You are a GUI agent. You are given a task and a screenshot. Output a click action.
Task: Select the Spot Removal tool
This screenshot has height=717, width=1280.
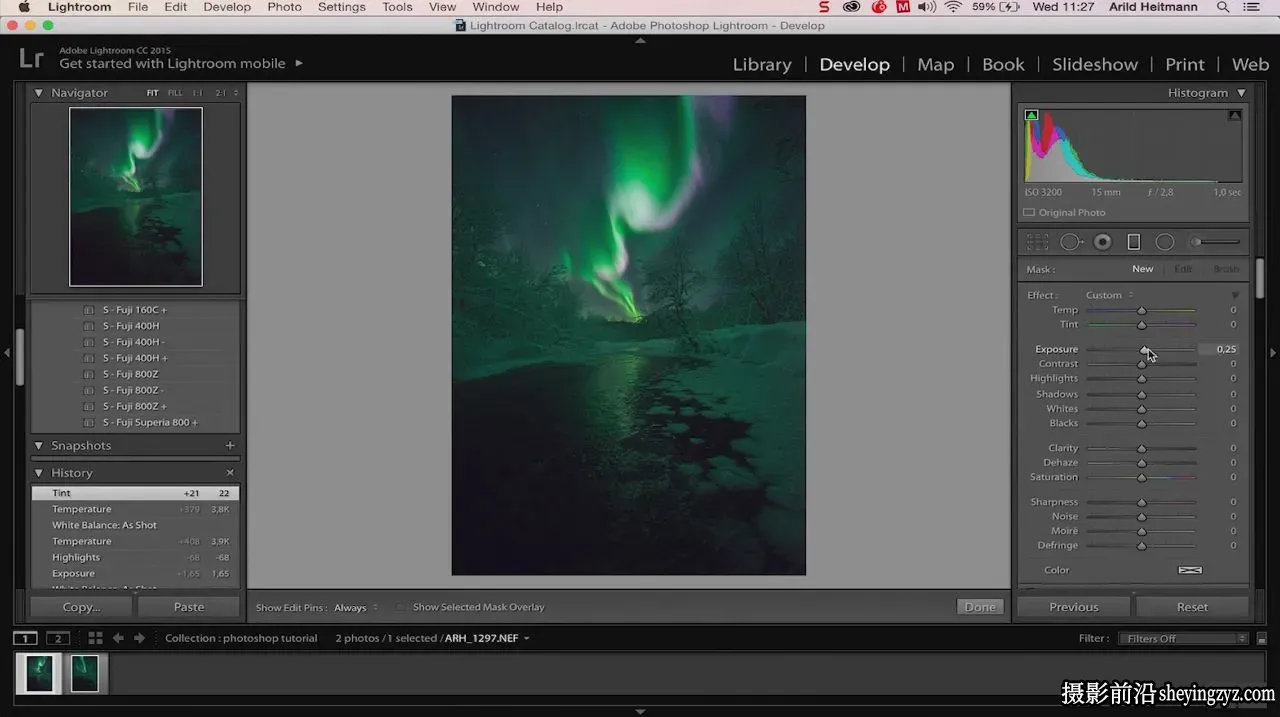point(1071,242)
